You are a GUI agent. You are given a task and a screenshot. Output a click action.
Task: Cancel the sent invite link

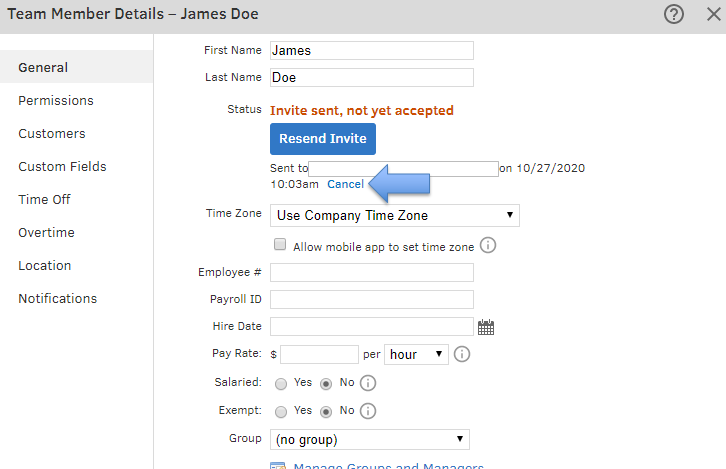(x=345, y=185)
